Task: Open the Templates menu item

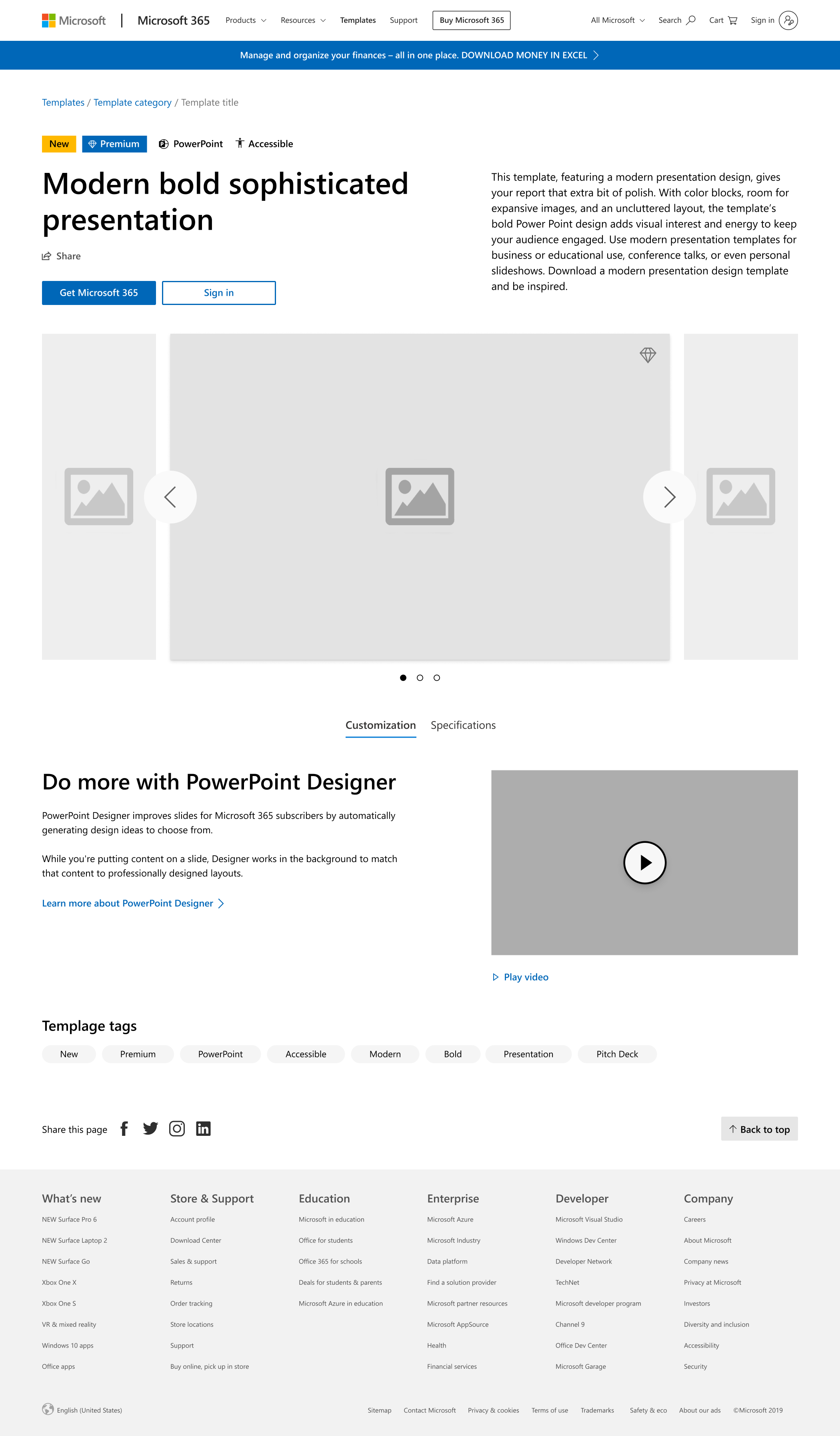Action: [358, 20]
